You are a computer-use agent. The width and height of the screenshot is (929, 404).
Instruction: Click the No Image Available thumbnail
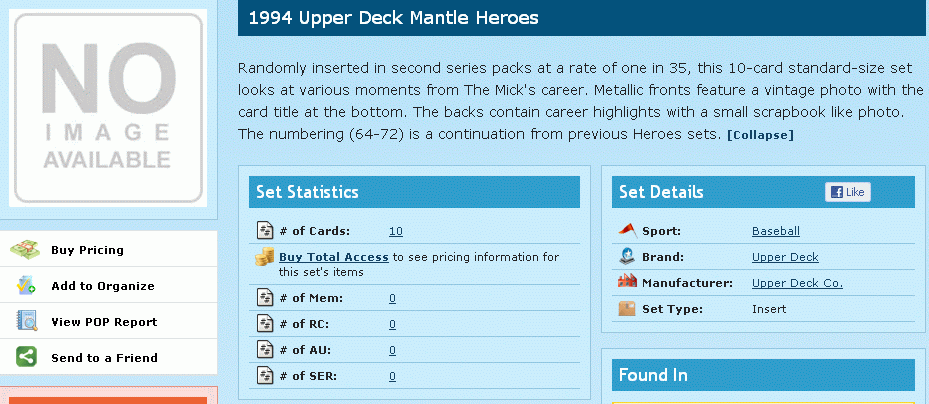[108, 108]
